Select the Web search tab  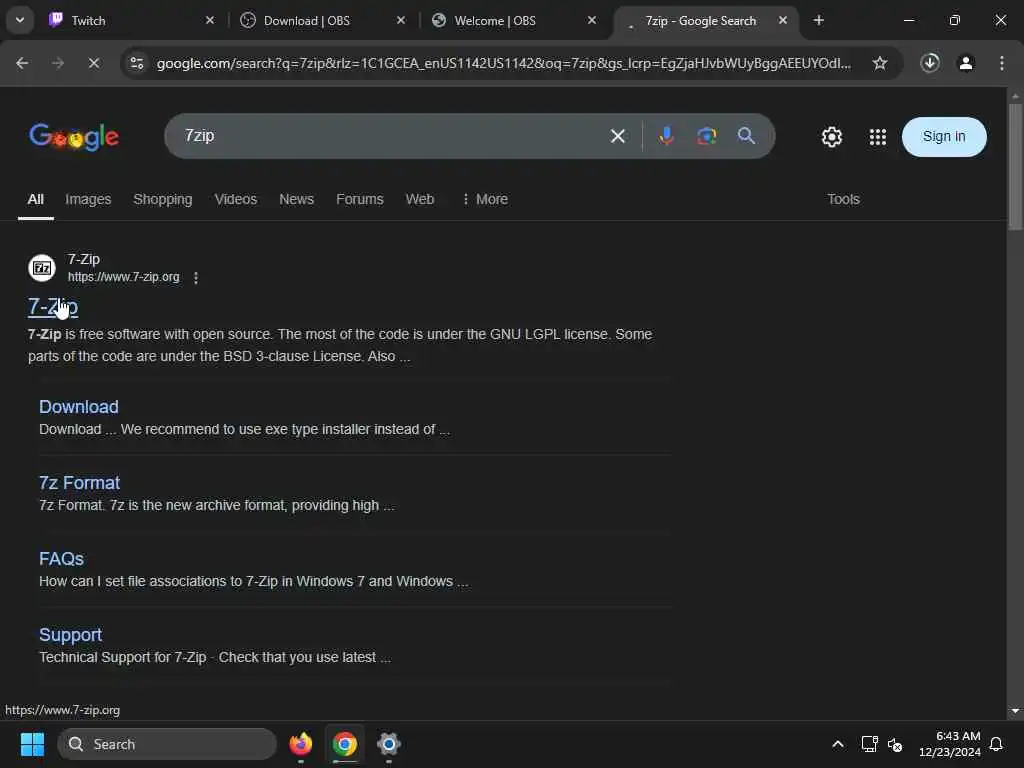[420, 199]
